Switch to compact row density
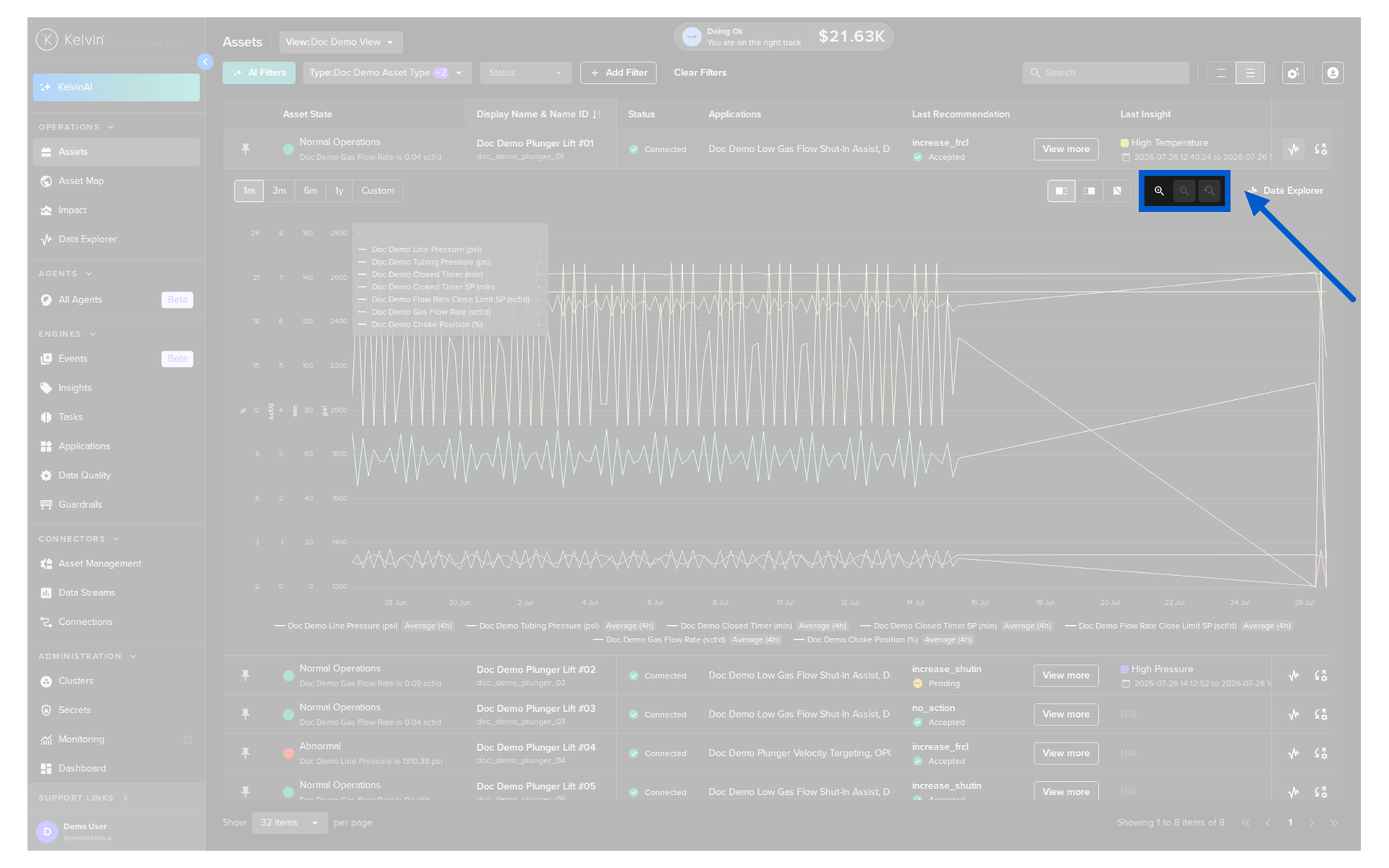This screenshot has width=1389, height=868. 1221,73
